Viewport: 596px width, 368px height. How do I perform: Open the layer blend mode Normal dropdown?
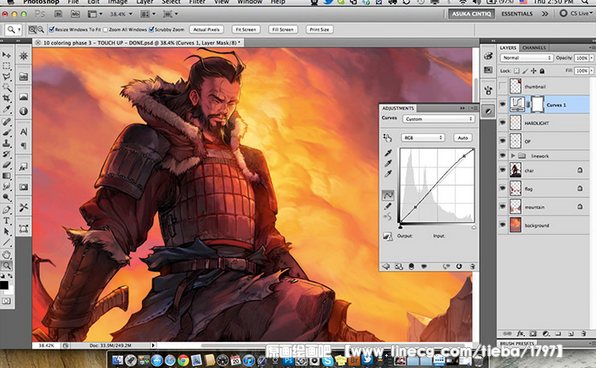point(526,58)
